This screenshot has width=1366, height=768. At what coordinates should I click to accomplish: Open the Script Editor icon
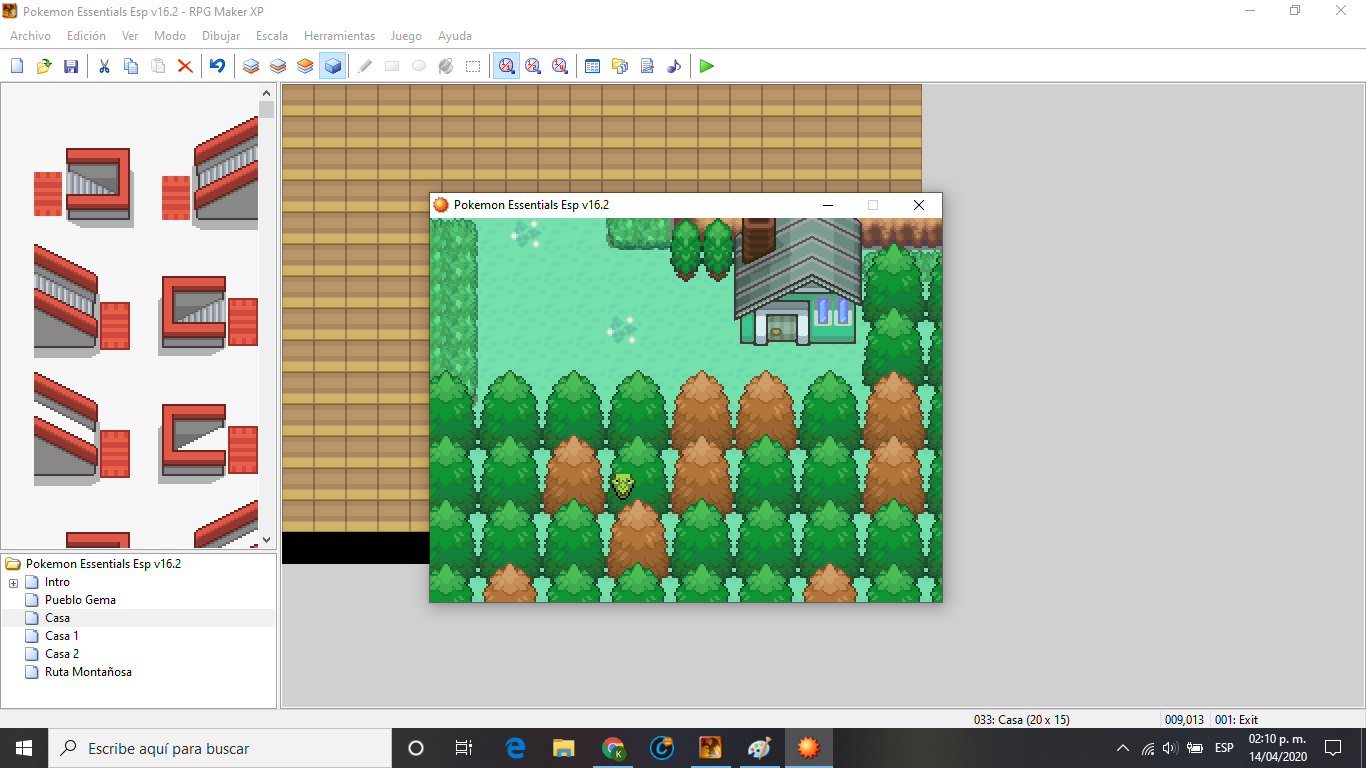(x=647, y=66)
